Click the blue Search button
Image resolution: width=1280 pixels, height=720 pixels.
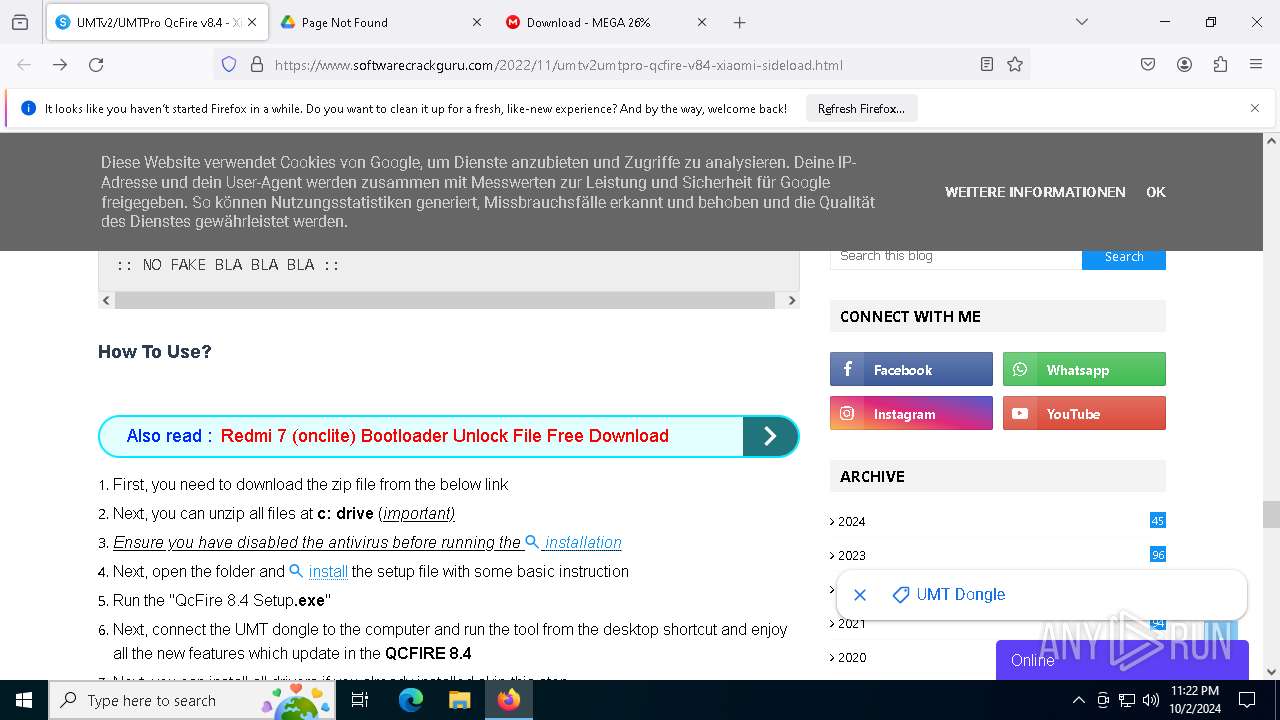coord(1124,257)
